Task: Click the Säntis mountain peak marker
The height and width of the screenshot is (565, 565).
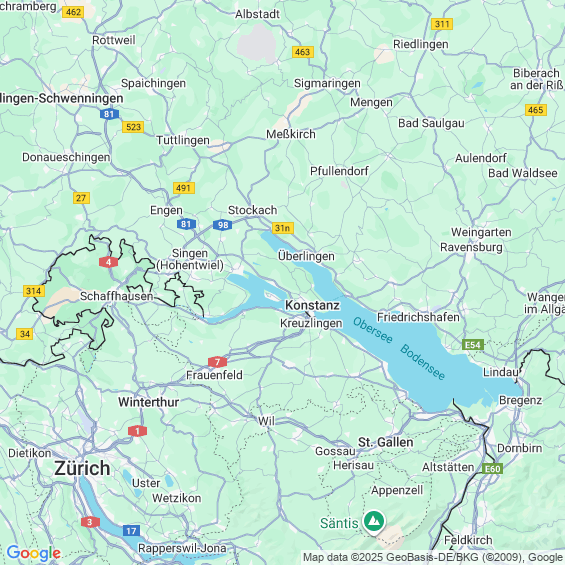Action: coord(374,522)
